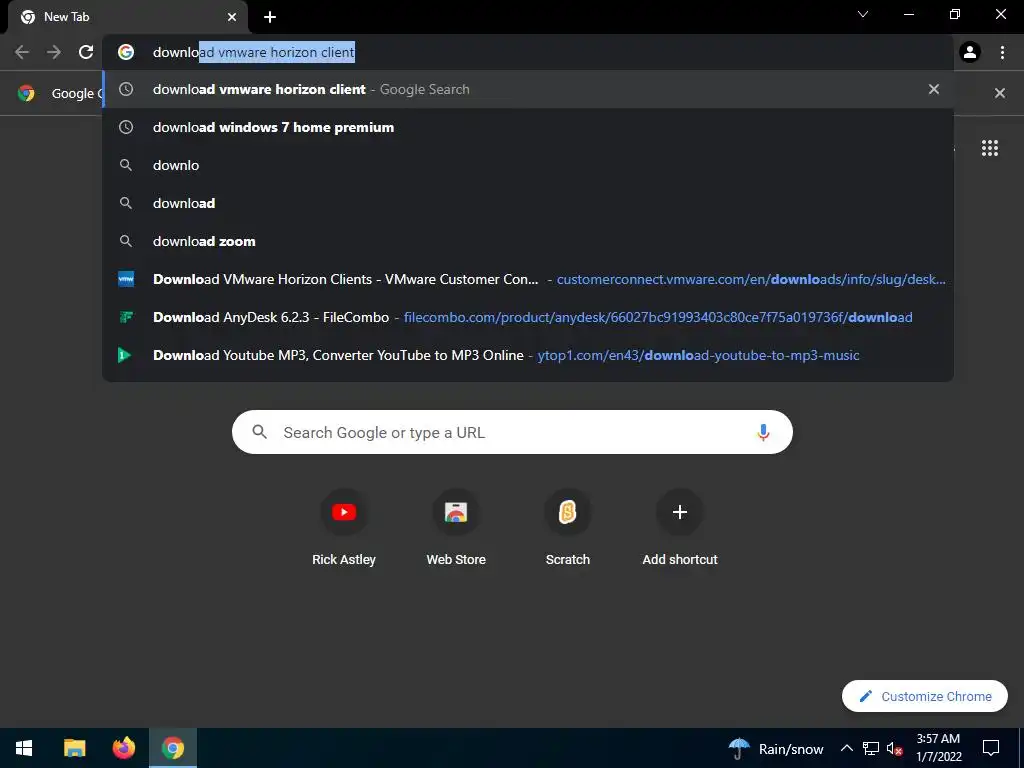Screen dimensions: 1024x768
Task: Click the Chrome logo in the infobar
Action: [26, 93]
